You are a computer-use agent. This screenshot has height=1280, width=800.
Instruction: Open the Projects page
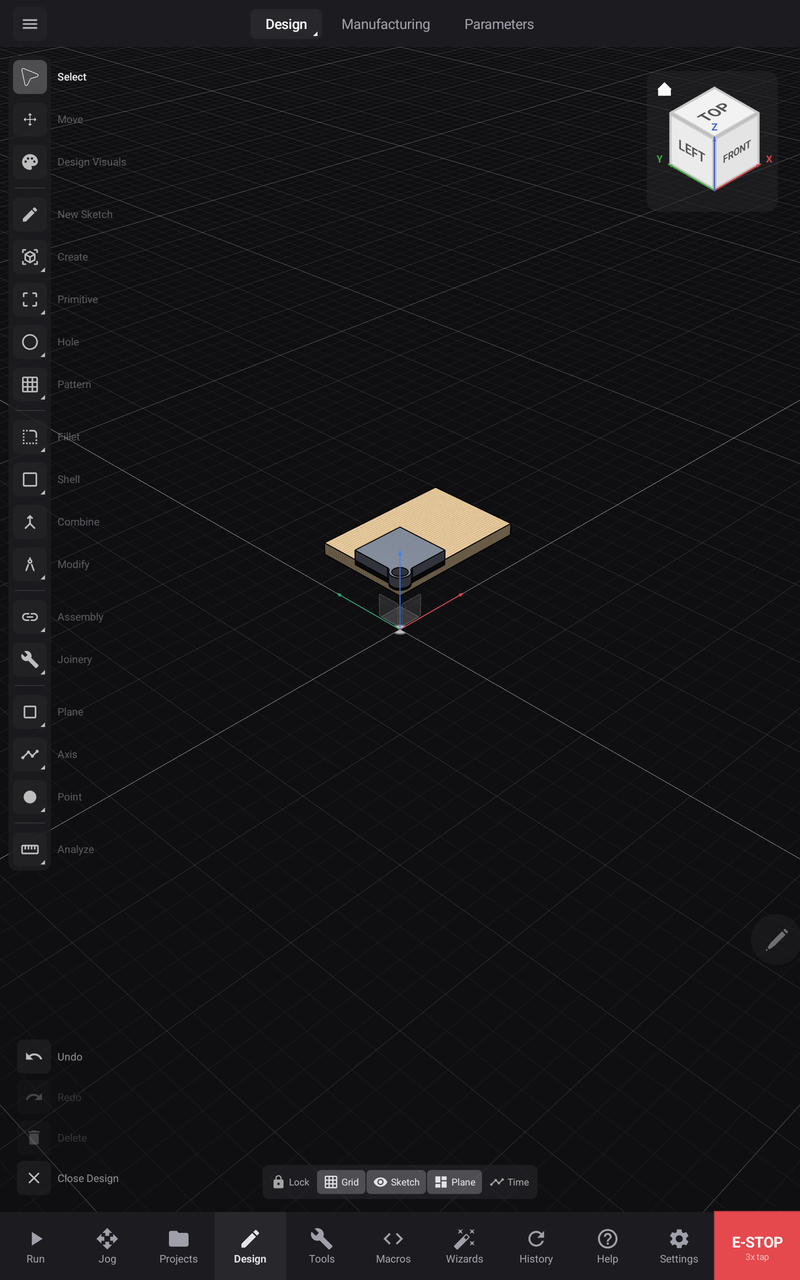[x=179, y=1246]
